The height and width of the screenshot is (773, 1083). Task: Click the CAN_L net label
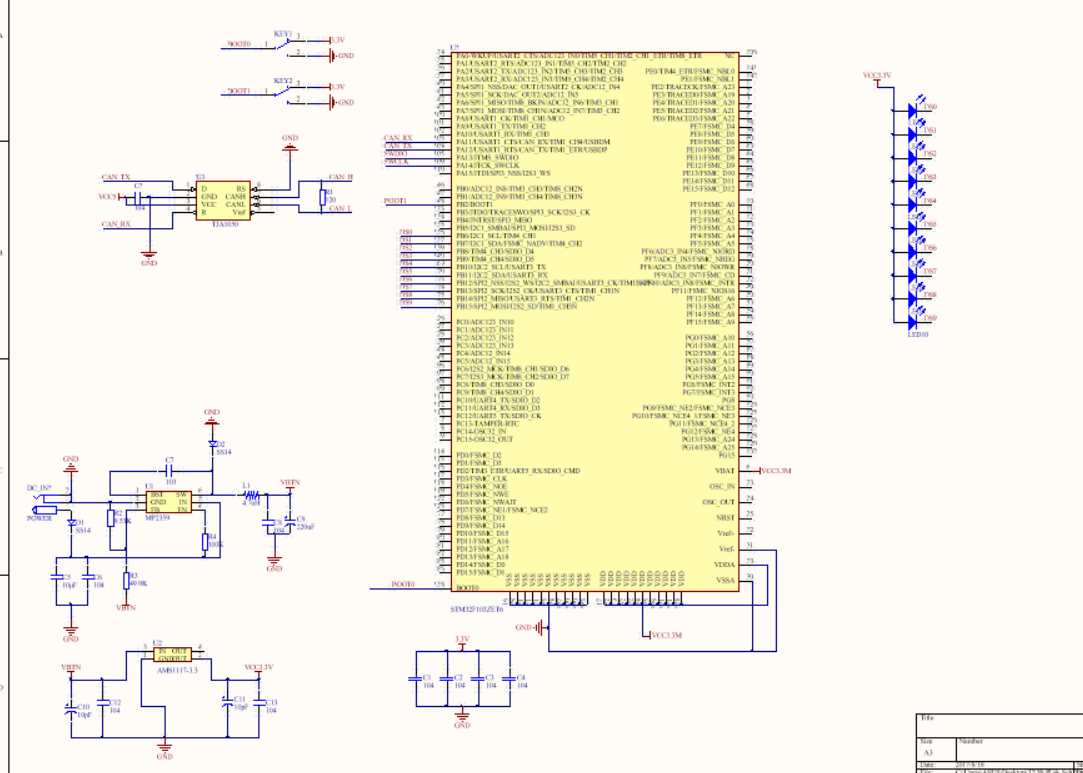pyautogui.click(x=340, y=209)
